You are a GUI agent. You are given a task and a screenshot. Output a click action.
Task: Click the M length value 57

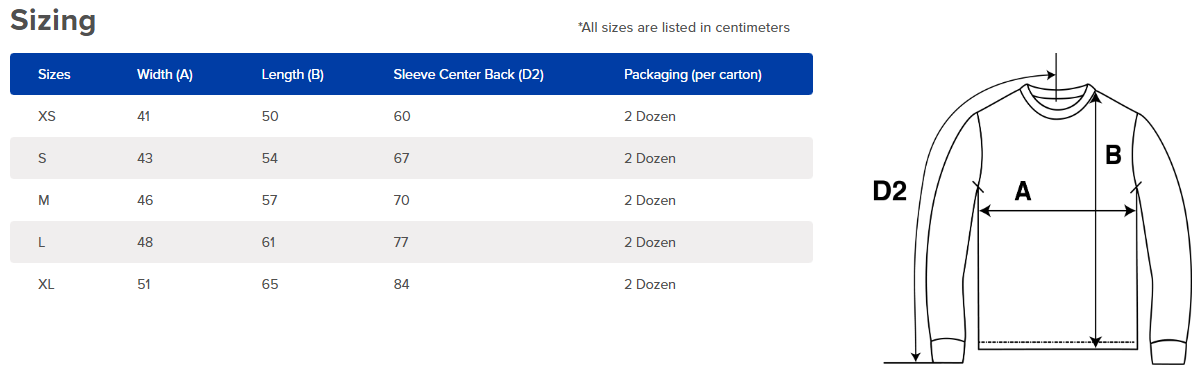tap(270, 201)
